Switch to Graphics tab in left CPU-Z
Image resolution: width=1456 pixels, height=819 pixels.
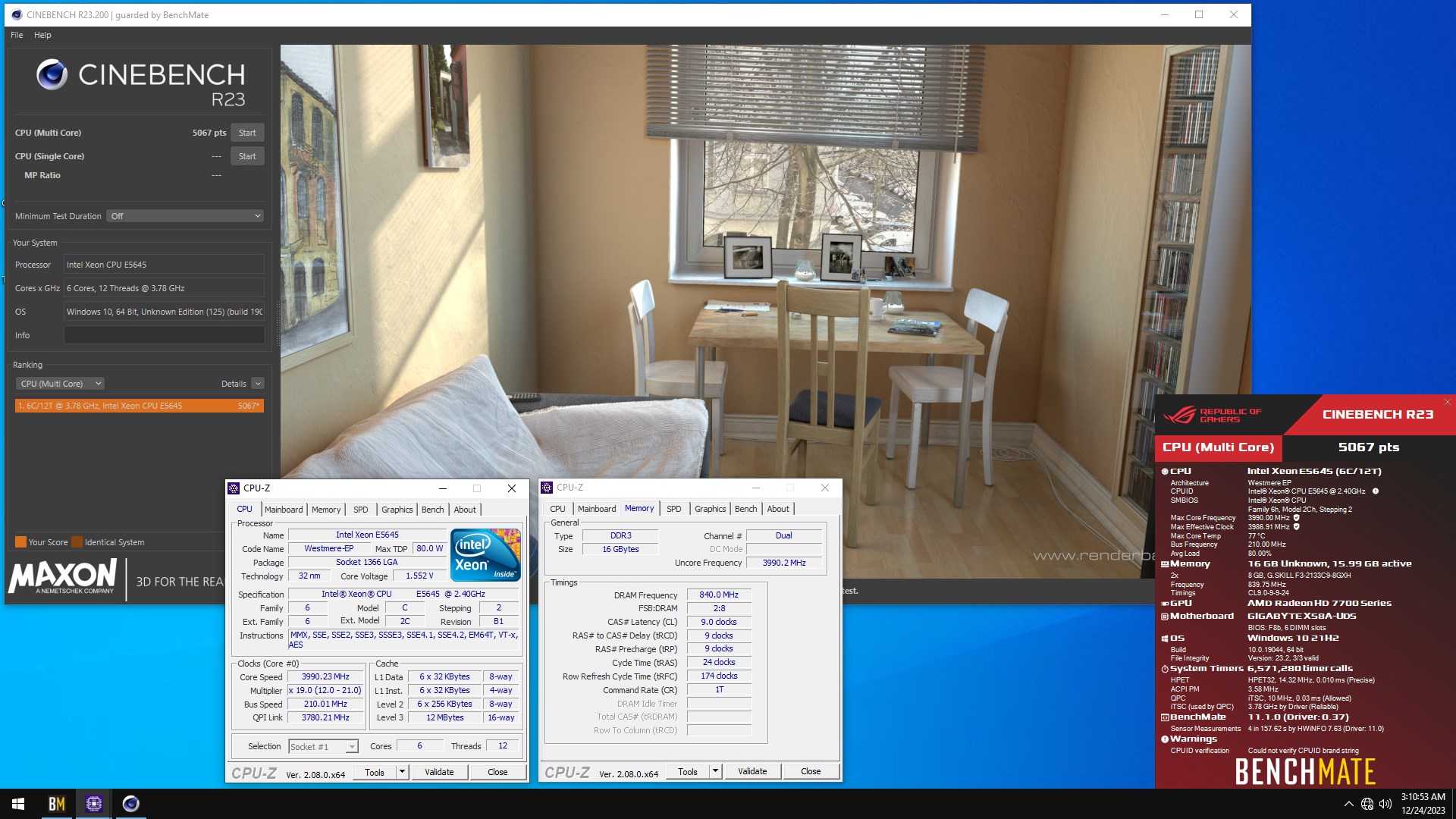(397, 510)
